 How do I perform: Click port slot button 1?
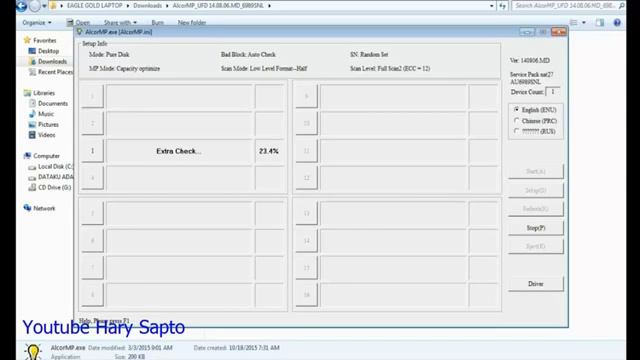(93, 96)
